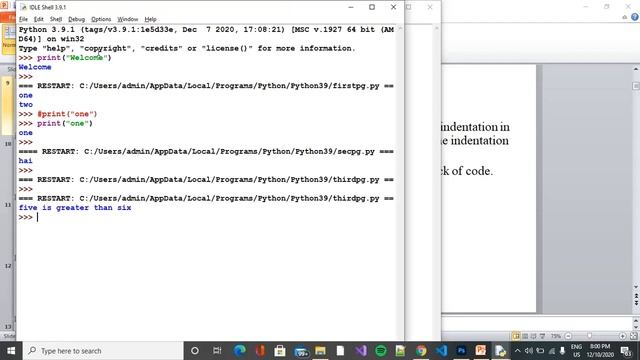Open File Explorer from the taskbar

point(320,351)
